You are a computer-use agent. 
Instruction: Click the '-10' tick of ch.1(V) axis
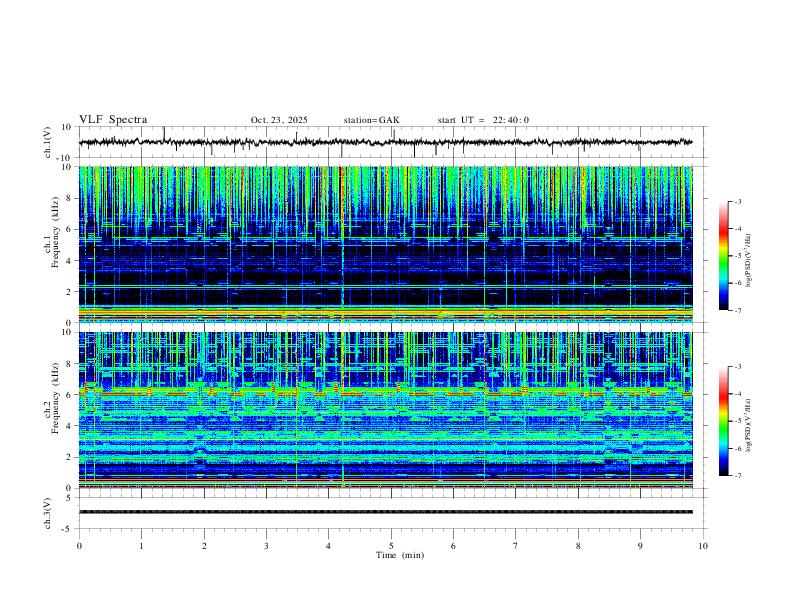63,158
